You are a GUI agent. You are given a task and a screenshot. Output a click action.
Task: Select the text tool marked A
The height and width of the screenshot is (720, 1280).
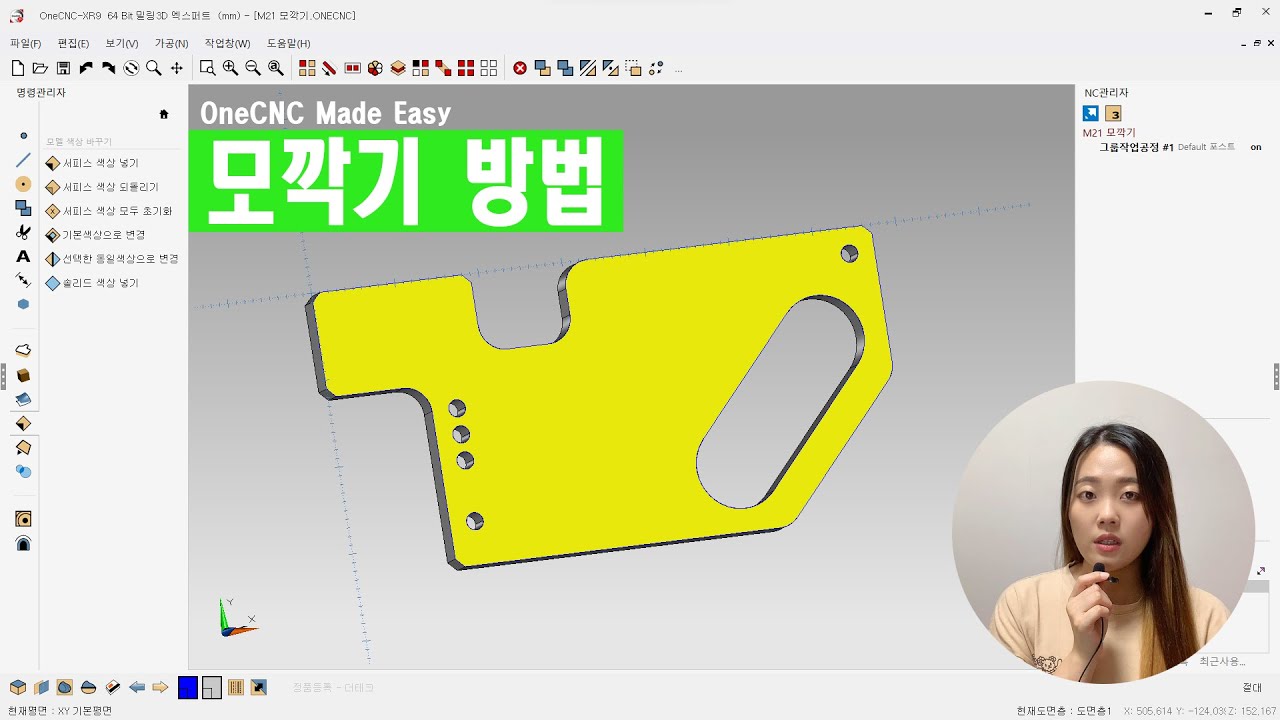click(x=24, y=257)
